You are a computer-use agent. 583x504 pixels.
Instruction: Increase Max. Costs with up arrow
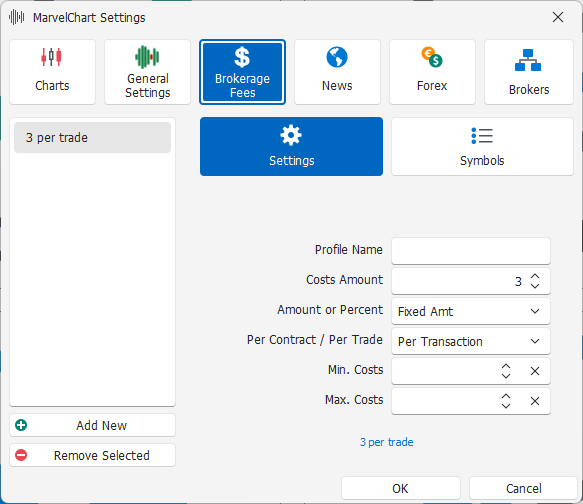point(506,396)
